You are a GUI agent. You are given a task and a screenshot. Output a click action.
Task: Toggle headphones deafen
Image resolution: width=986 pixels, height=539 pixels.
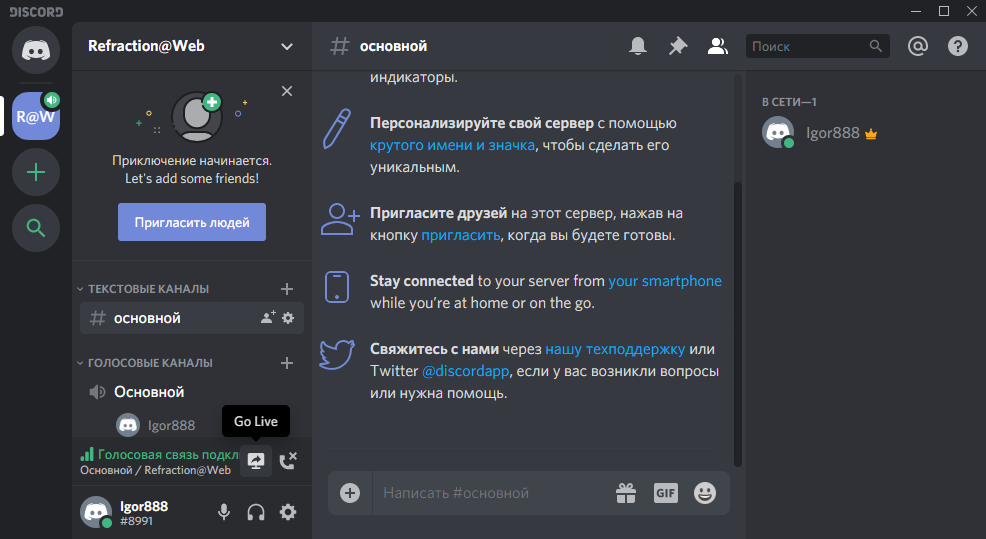coord(256,512)
